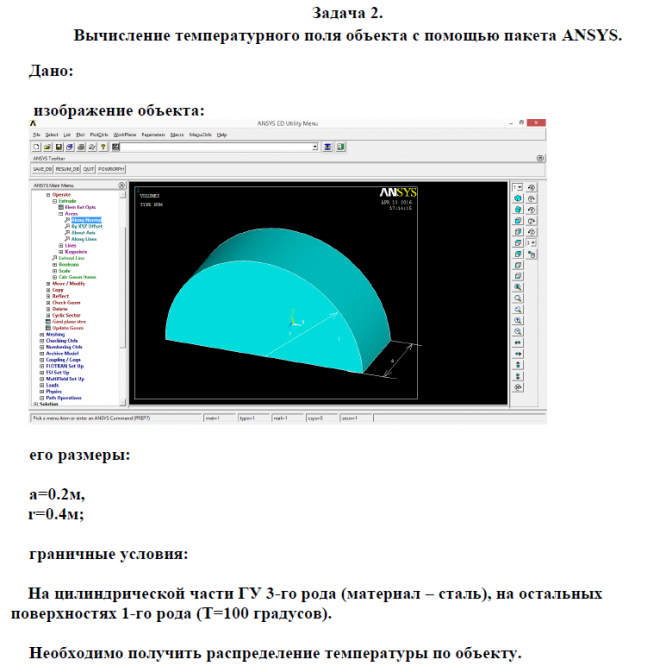The width and height of the screenshot is (666, 666).
Task: Expand the Booleans tree node
Action: point(54,265)
